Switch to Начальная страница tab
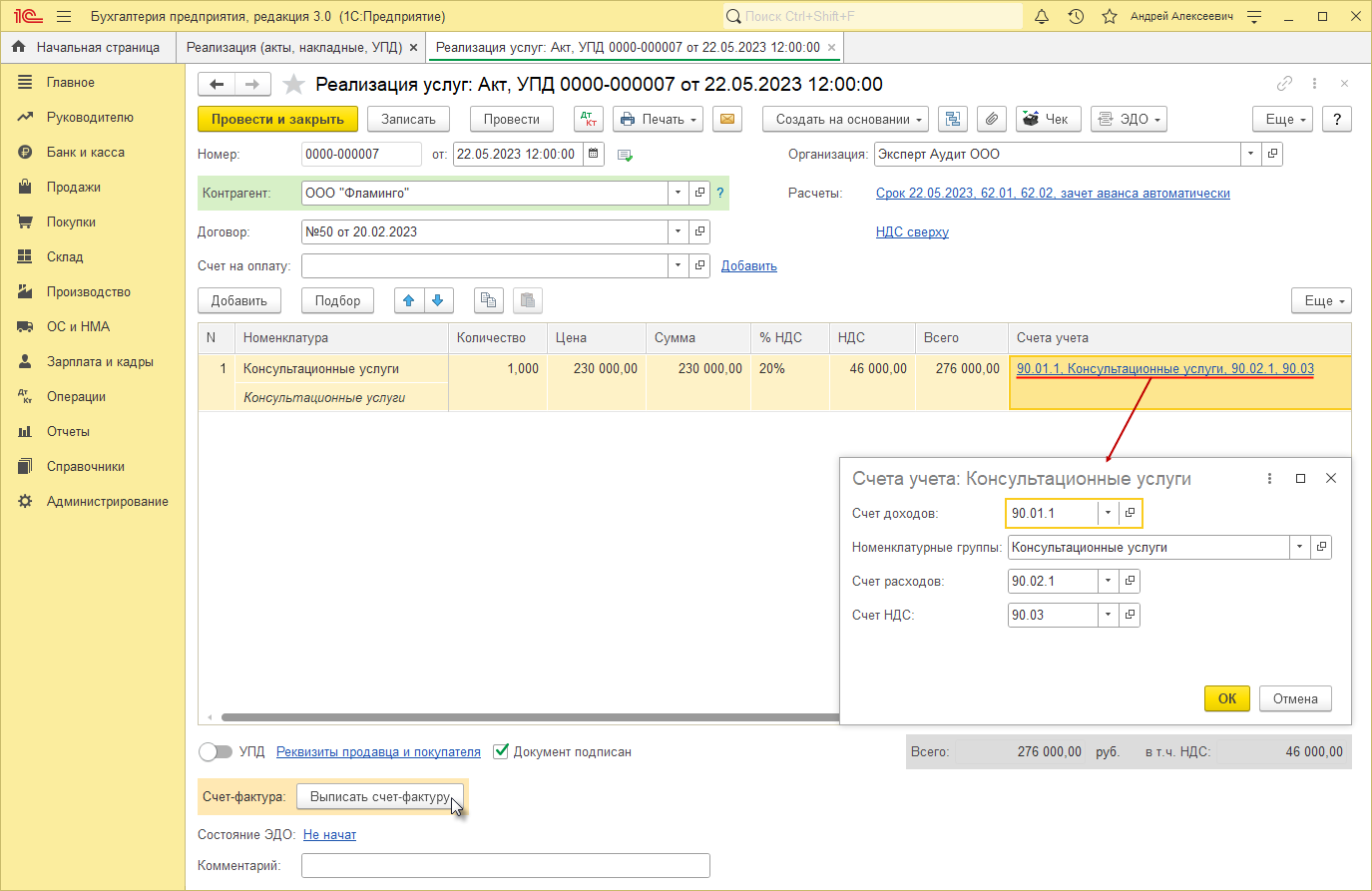The width and height of the screenshot is (1372, 891). (87, 47)
